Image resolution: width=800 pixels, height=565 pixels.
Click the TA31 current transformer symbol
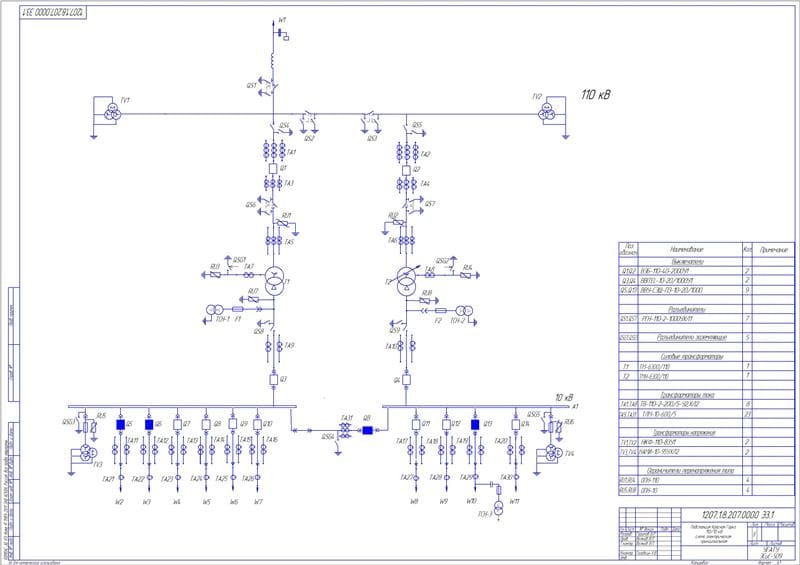click(346, 430)
